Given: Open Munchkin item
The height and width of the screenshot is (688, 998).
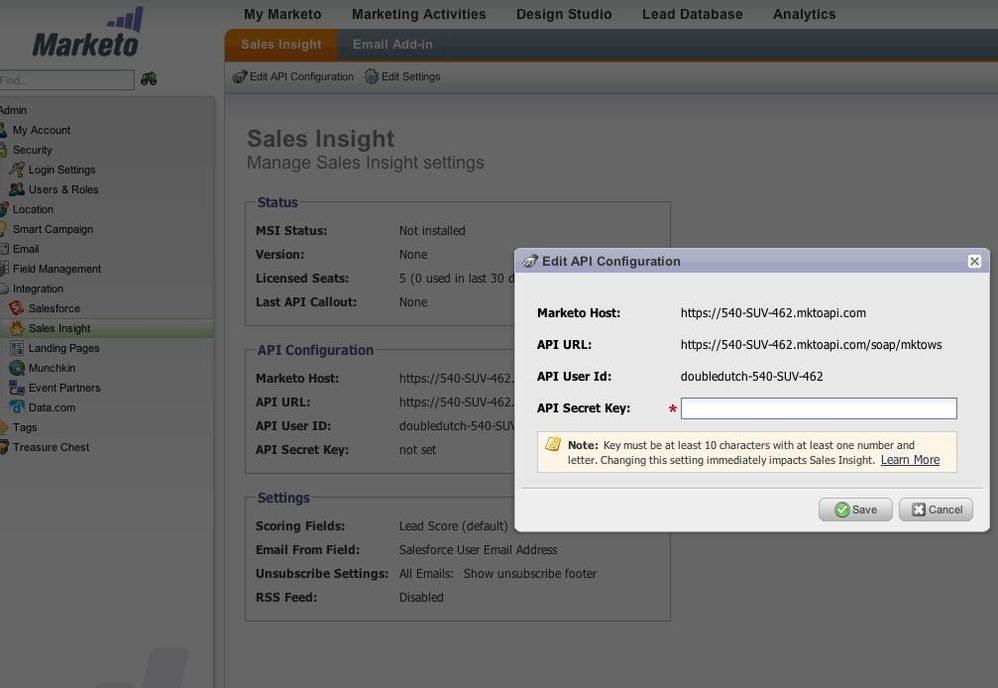Looking at the screenshot, I should (52, 368).
